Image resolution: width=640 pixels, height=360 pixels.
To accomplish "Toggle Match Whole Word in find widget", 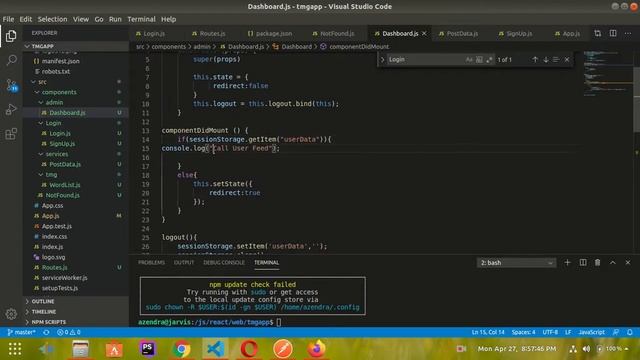I will point(479,60).
